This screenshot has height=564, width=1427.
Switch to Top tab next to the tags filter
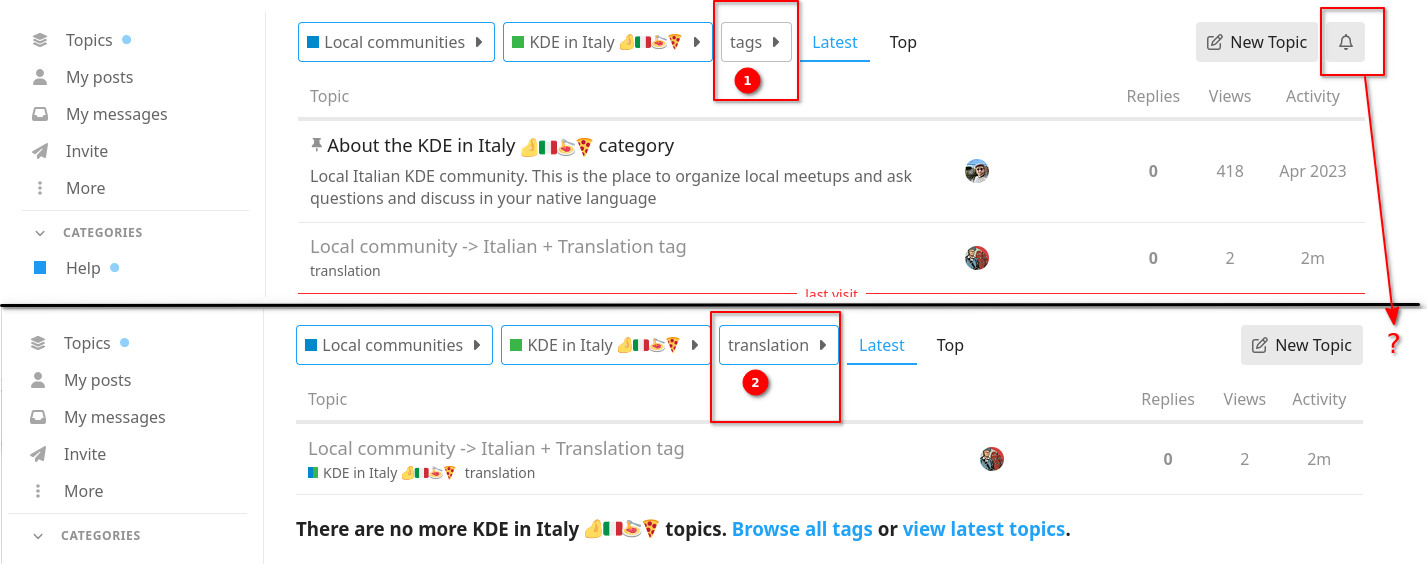[x=903, y=42]
